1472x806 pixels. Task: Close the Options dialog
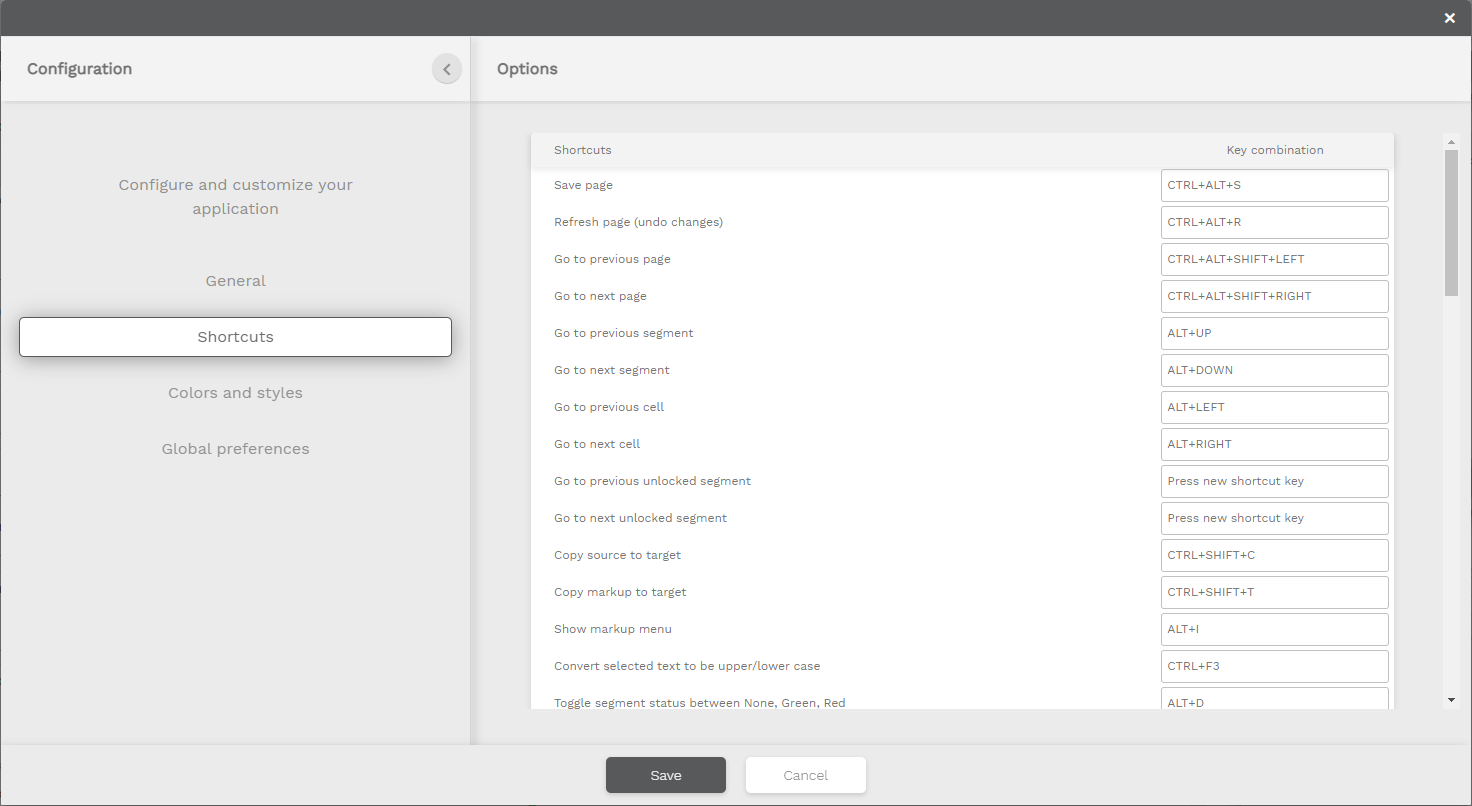tap(1449, 18)
